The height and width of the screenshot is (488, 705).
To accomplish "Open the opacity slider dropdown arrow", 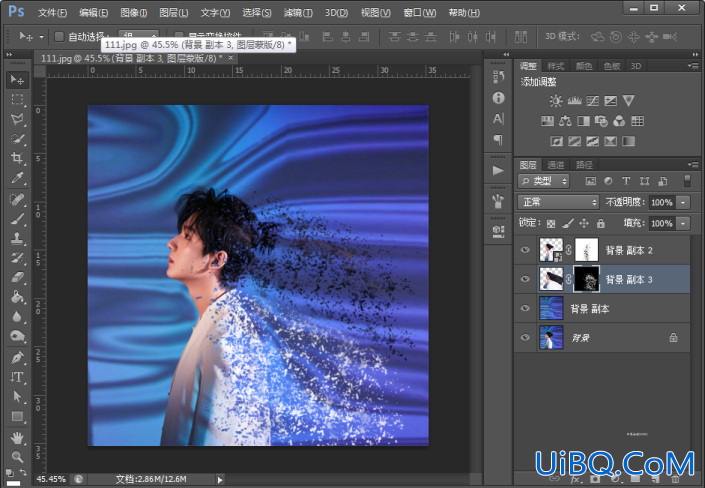I will [x=683, y=202].
